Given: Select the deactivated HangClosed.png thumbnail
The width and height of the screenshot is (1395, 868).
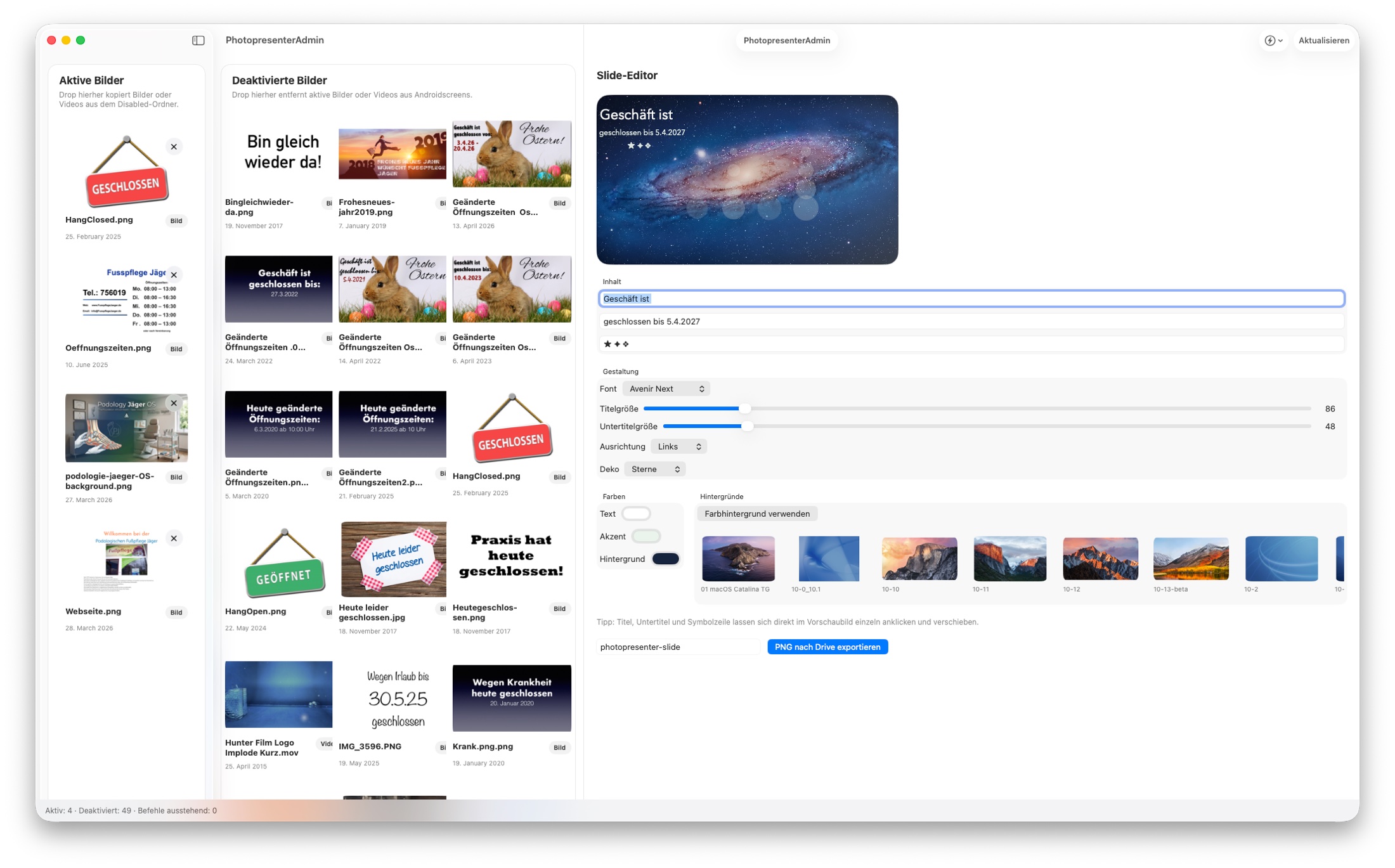Looking at the screenshot, I should tap(511, 428).
